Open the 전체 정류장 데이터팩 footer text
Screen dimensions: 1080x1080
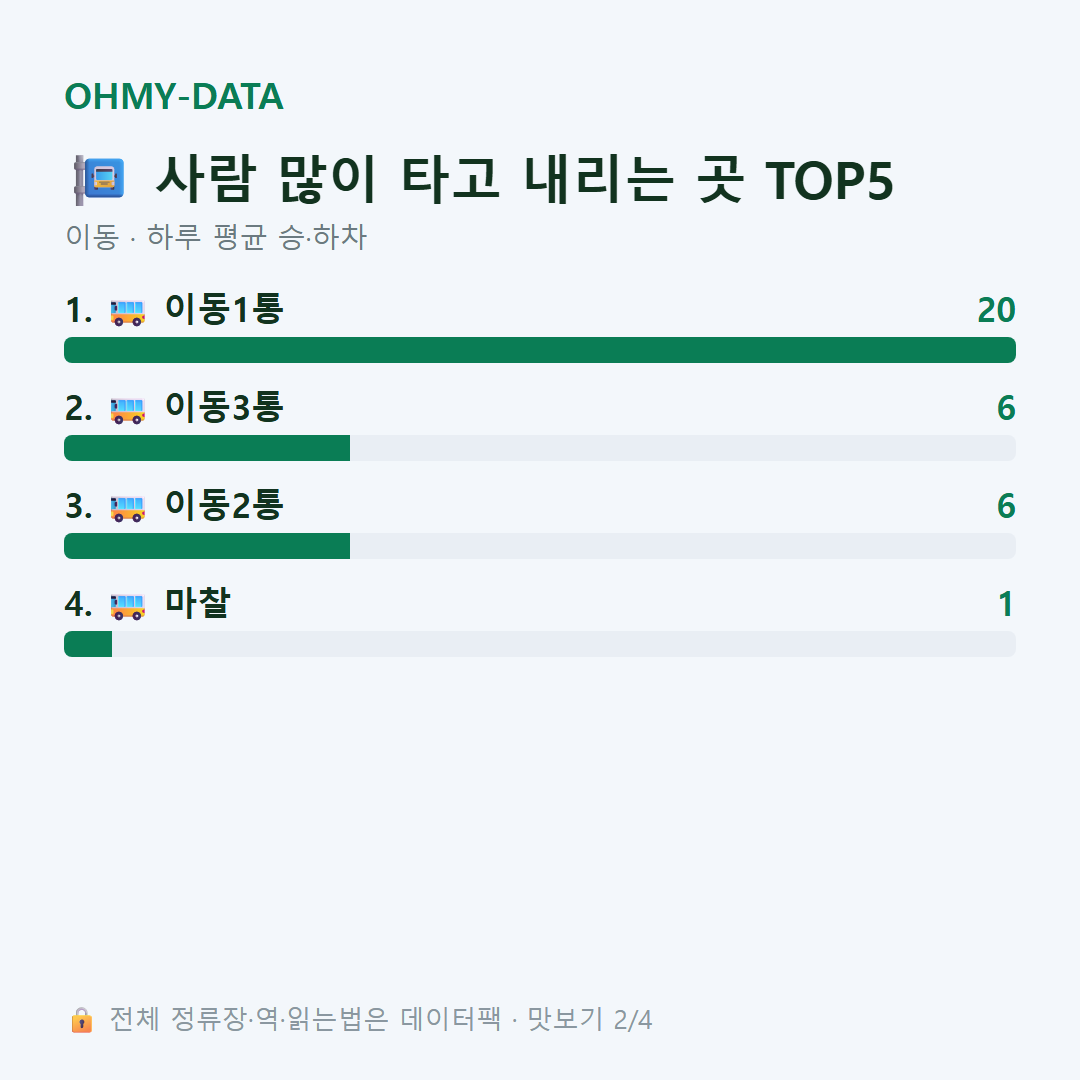(381, 1019)
